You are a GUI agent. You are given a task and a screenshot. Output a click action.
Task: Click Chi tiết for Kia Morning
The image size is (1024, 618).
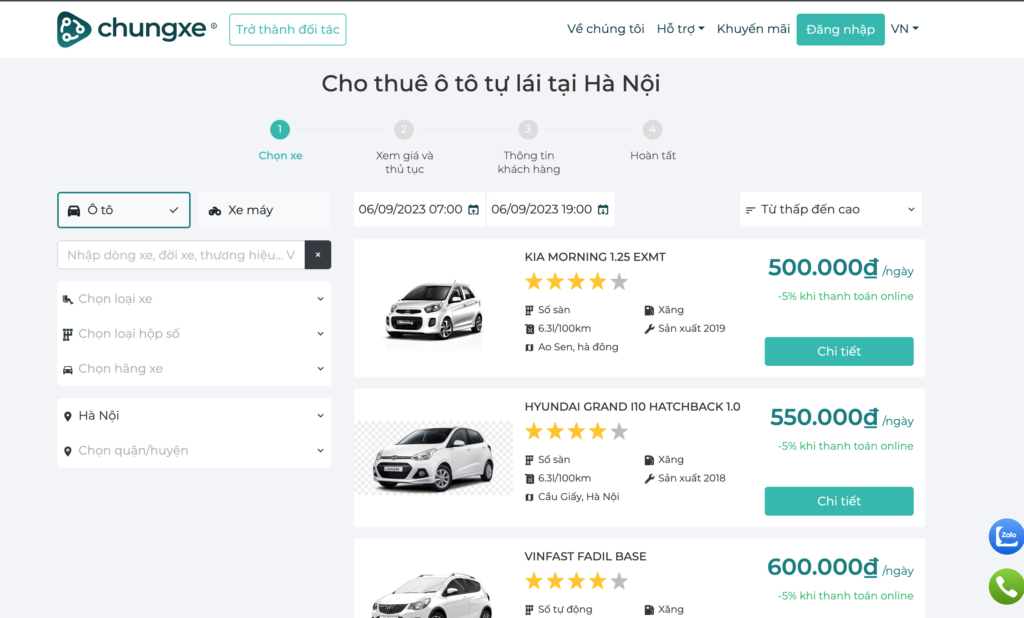(838, 351)
